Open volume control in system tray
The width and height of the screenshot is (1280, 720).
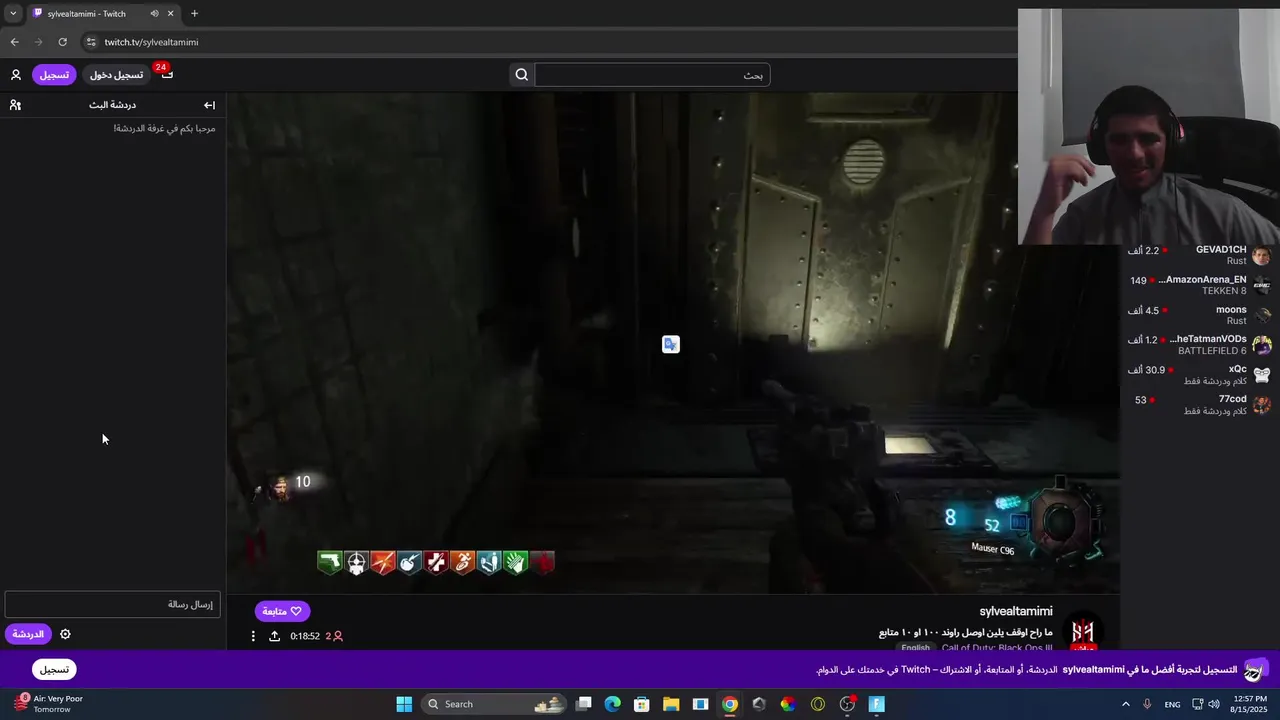click(x=1214, y=704)
